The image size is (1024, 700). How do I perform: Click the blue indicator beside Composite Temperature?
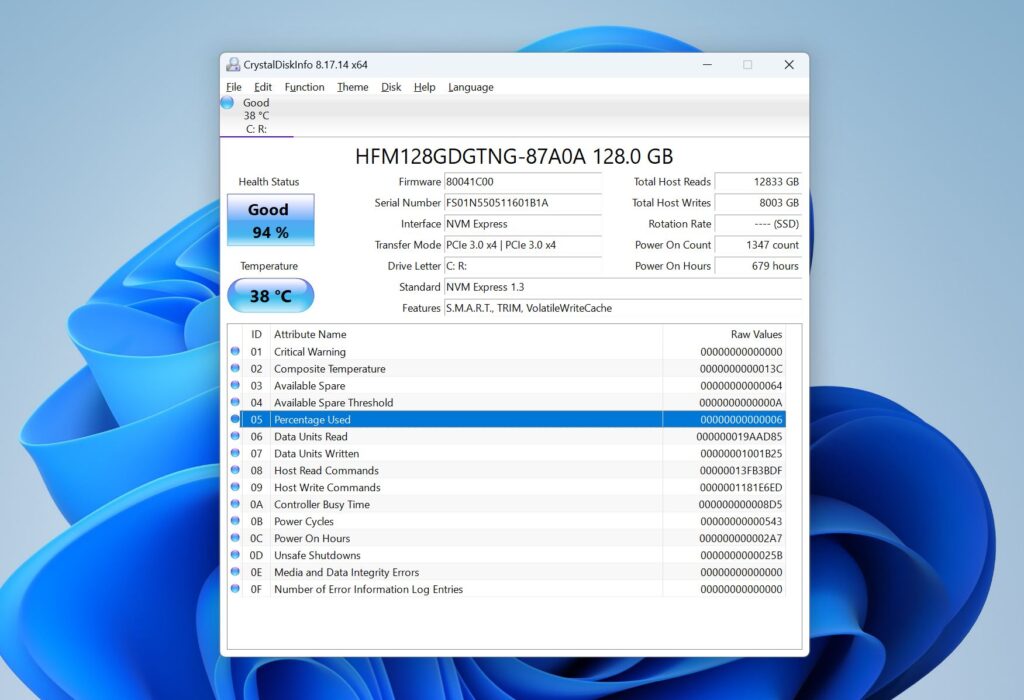tap(234, 368)
